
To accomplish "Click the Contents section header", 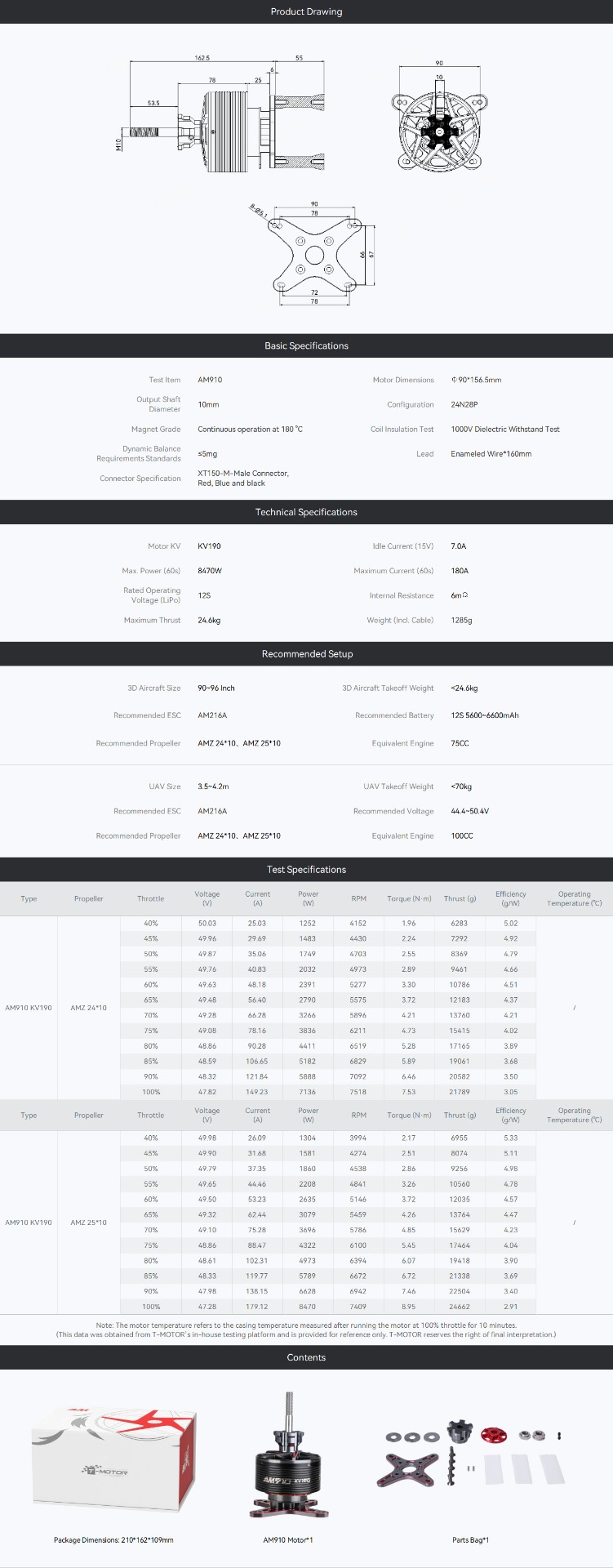I will point(306,1357).
